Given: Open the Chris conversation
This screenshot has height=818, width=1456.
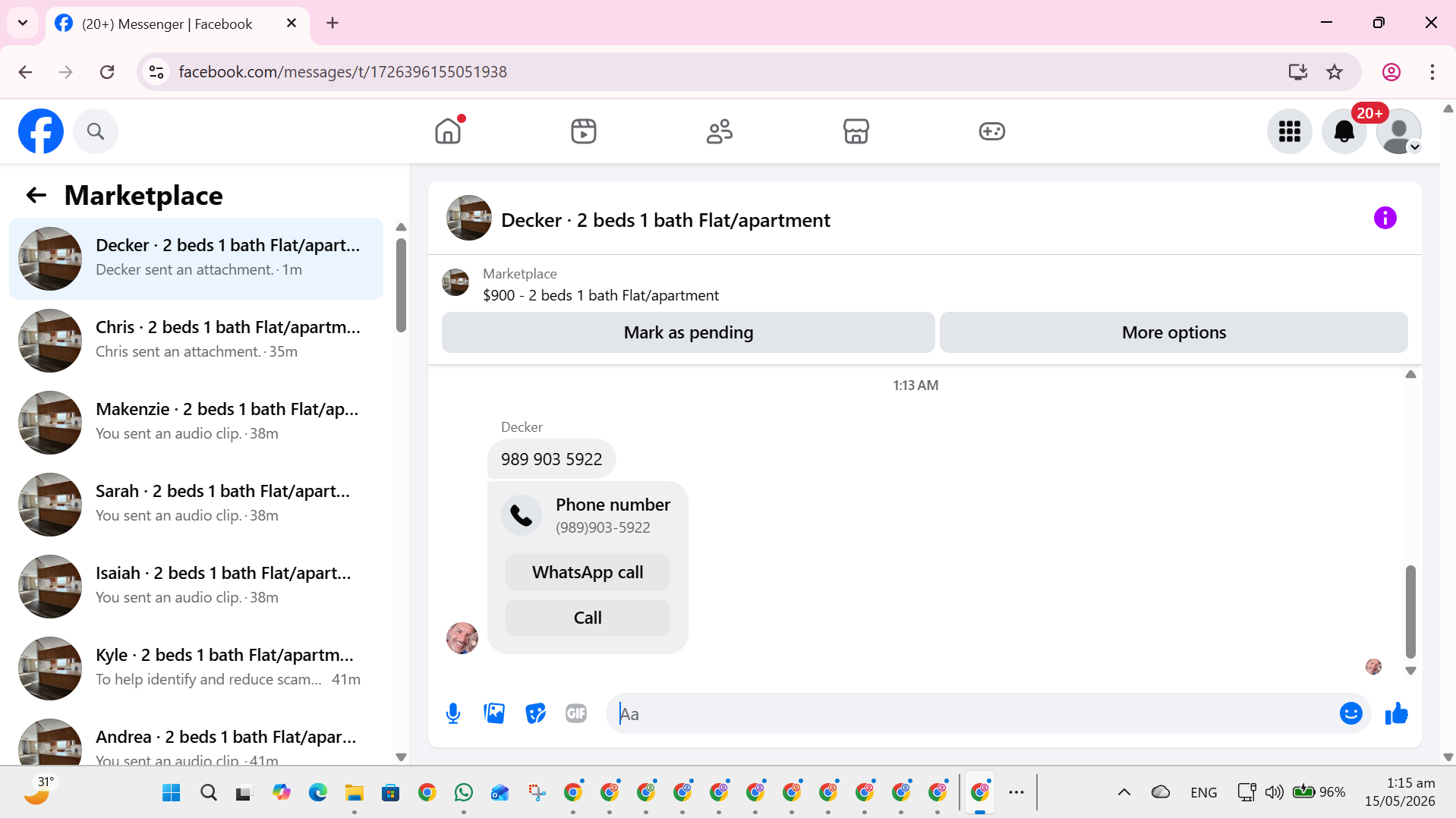Looking at the screenshot, I should [196, 341].
